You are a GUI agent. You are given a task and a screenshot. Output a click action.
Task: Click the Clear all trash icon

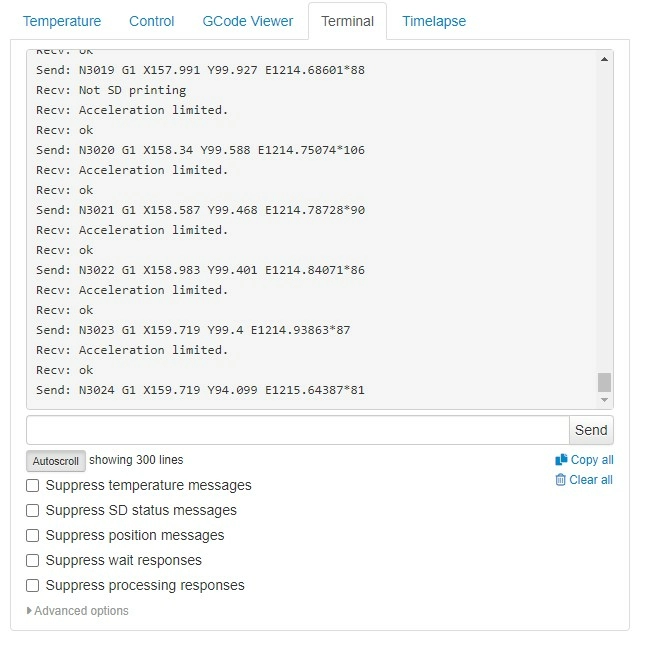click(561, 480)
